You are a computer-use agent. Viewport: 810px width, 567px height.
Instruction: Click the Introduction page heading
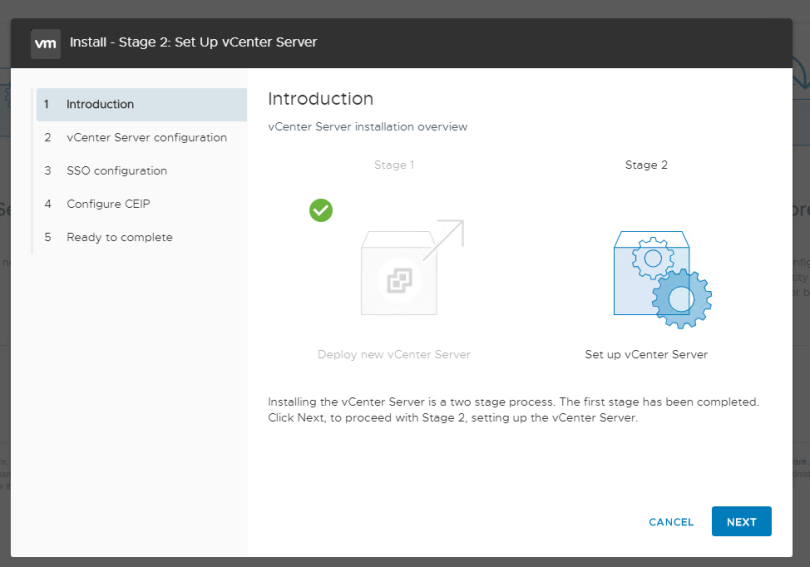tap(320, 99)
